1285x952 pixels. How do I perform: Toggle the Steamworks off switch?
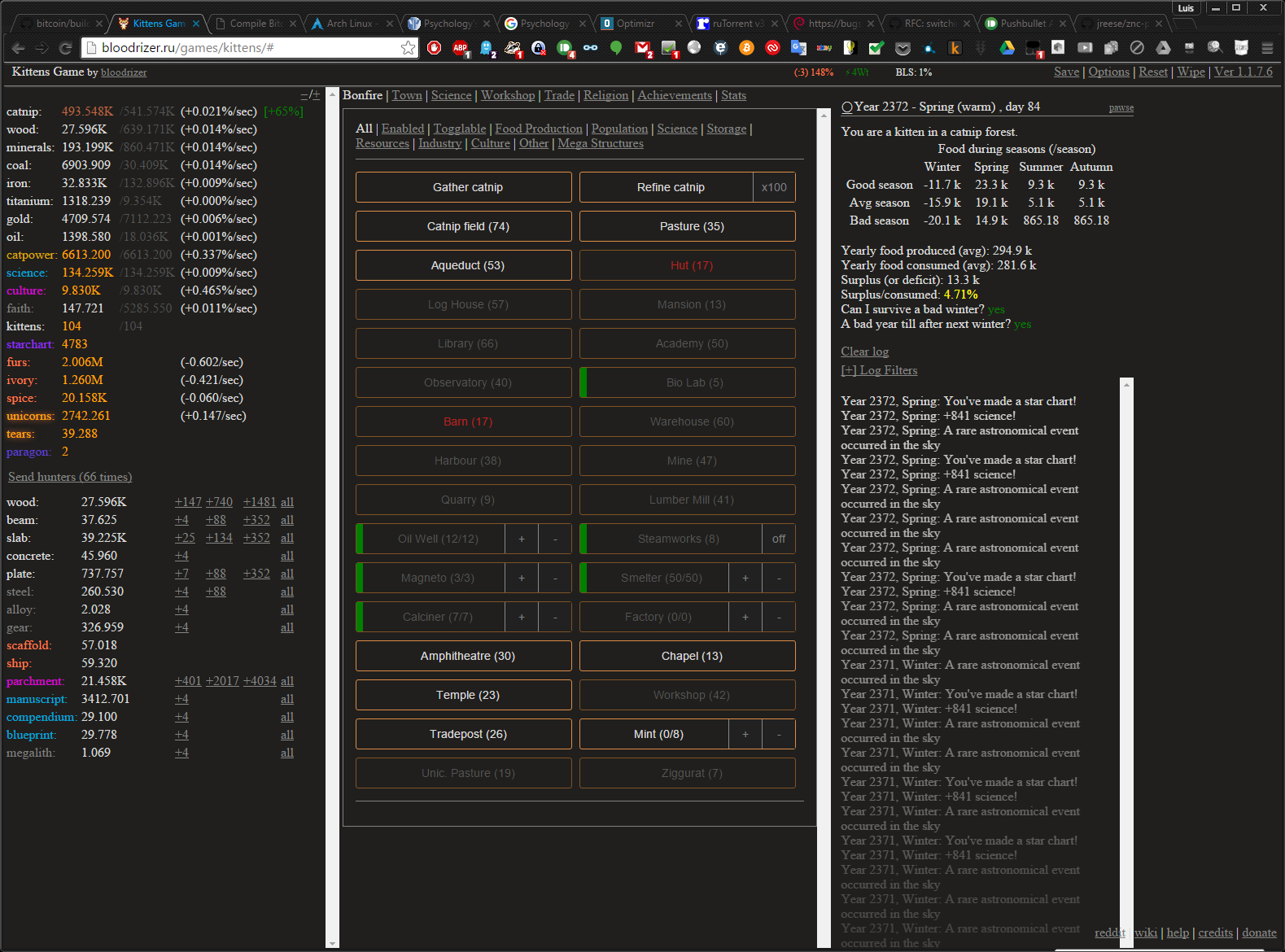(779, 539)
